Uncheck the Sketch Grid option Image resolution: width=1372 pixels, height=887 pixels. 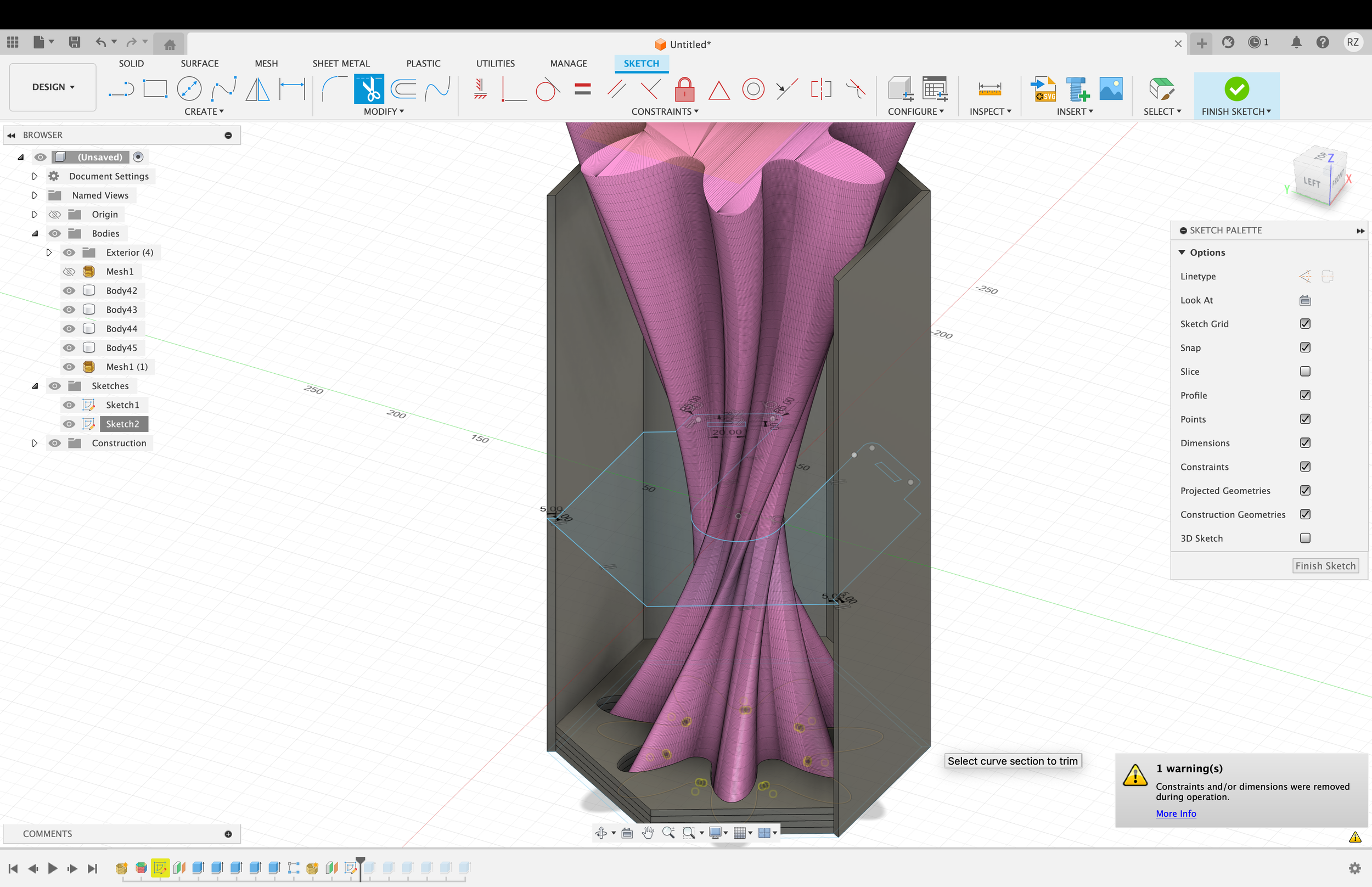[x=1304, y=324]
